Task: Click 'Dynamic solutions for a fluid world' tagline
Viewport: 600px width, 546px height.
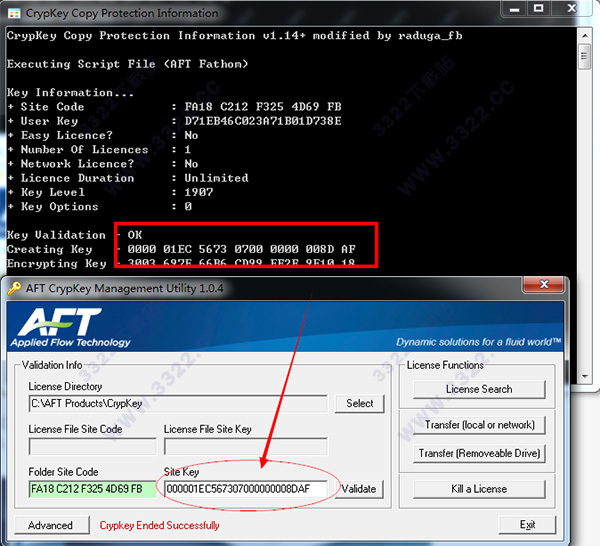Action: click(478, 342)
